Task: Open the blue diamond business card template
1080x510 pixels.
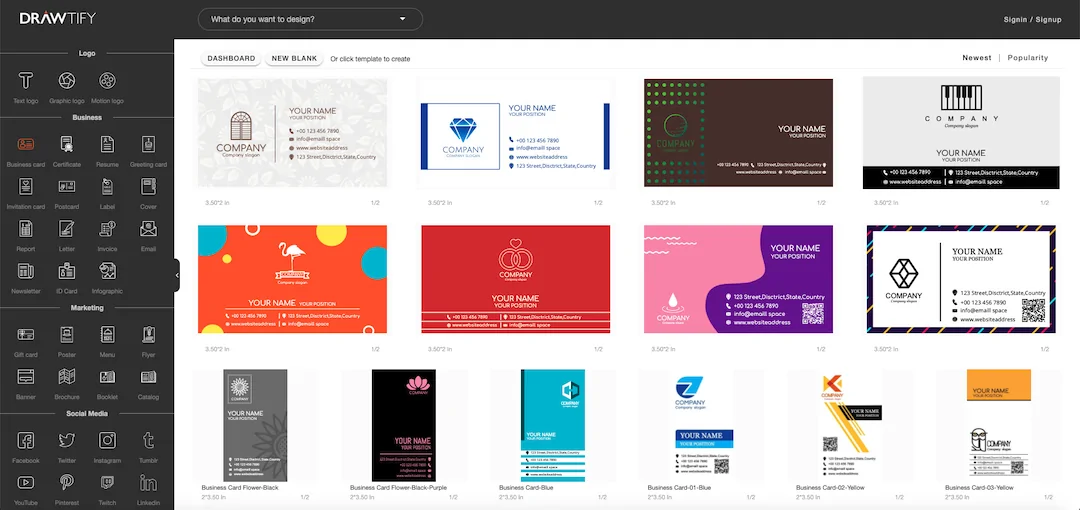Action: (x=515, y=132)
